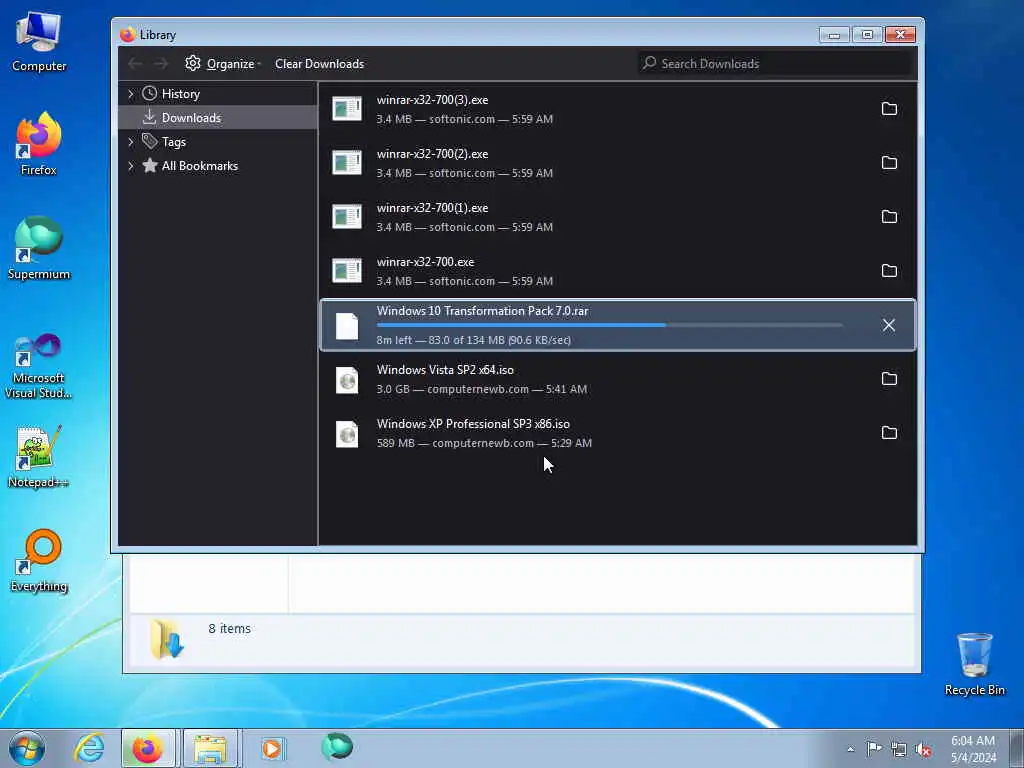Image resolution: width=1024 pixels, height=768 pixels.
Task: Open the Everything desktop shortcut
Action: [x=39, y=560]
